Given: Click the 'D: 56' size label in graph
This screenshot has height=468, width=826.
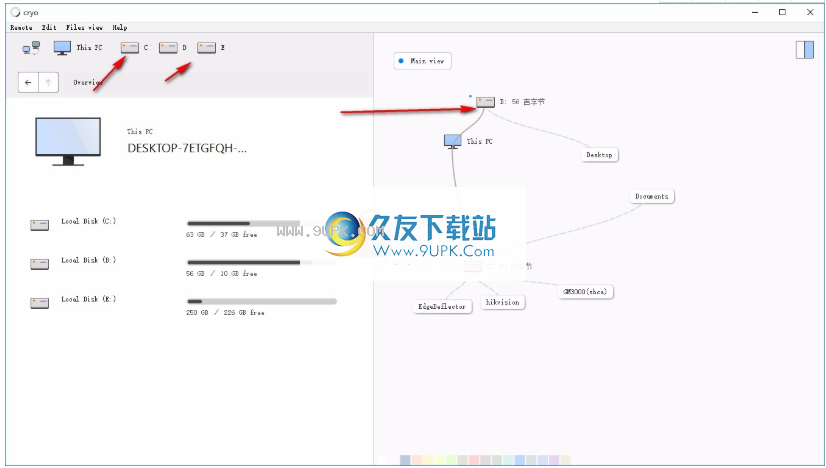Looking at the screenshot, I should [x=522, y=102].
